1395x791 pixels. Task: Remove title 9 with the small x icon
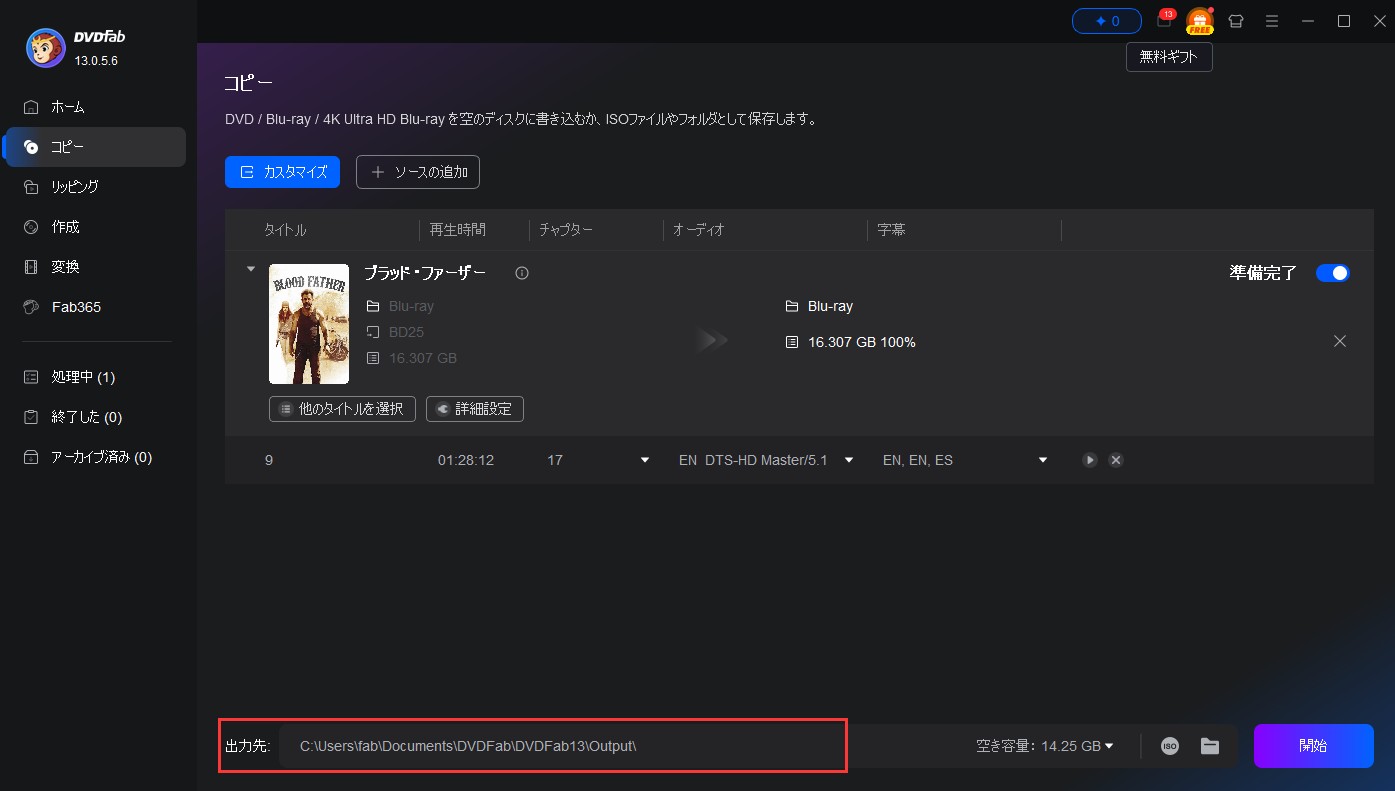[x=1116, y=460]
